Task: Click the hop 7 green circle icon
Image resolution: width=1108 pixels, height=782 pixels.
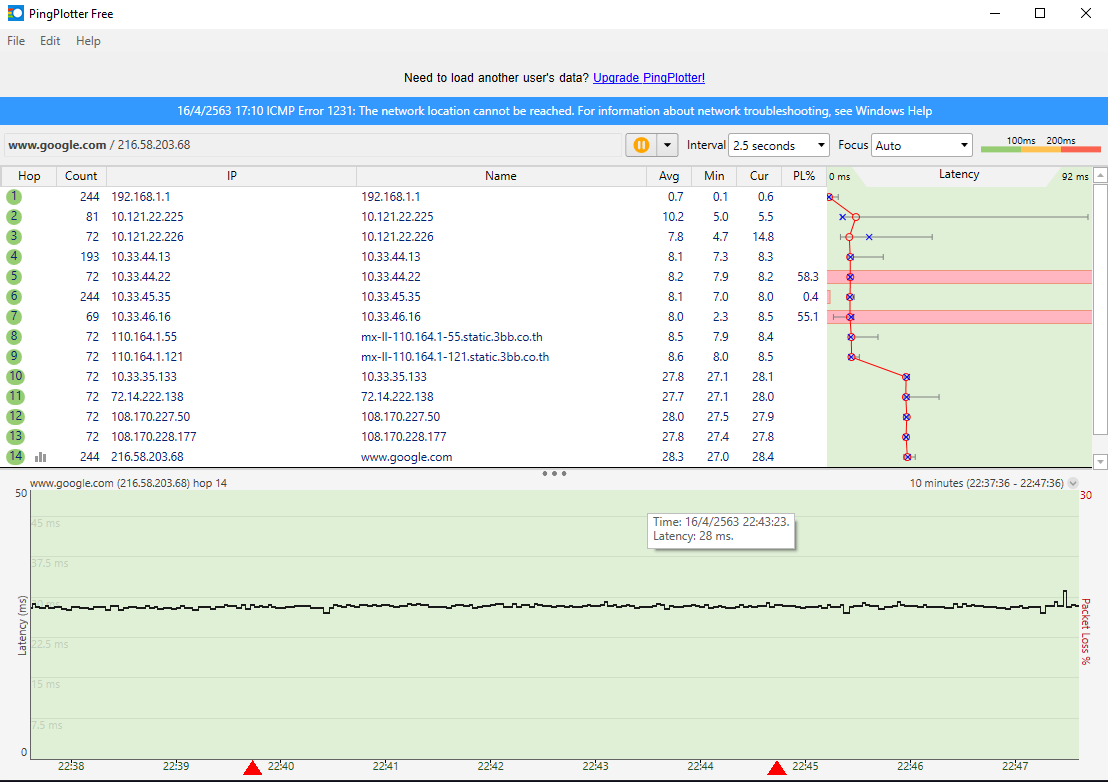Action: tap(14, 317)
